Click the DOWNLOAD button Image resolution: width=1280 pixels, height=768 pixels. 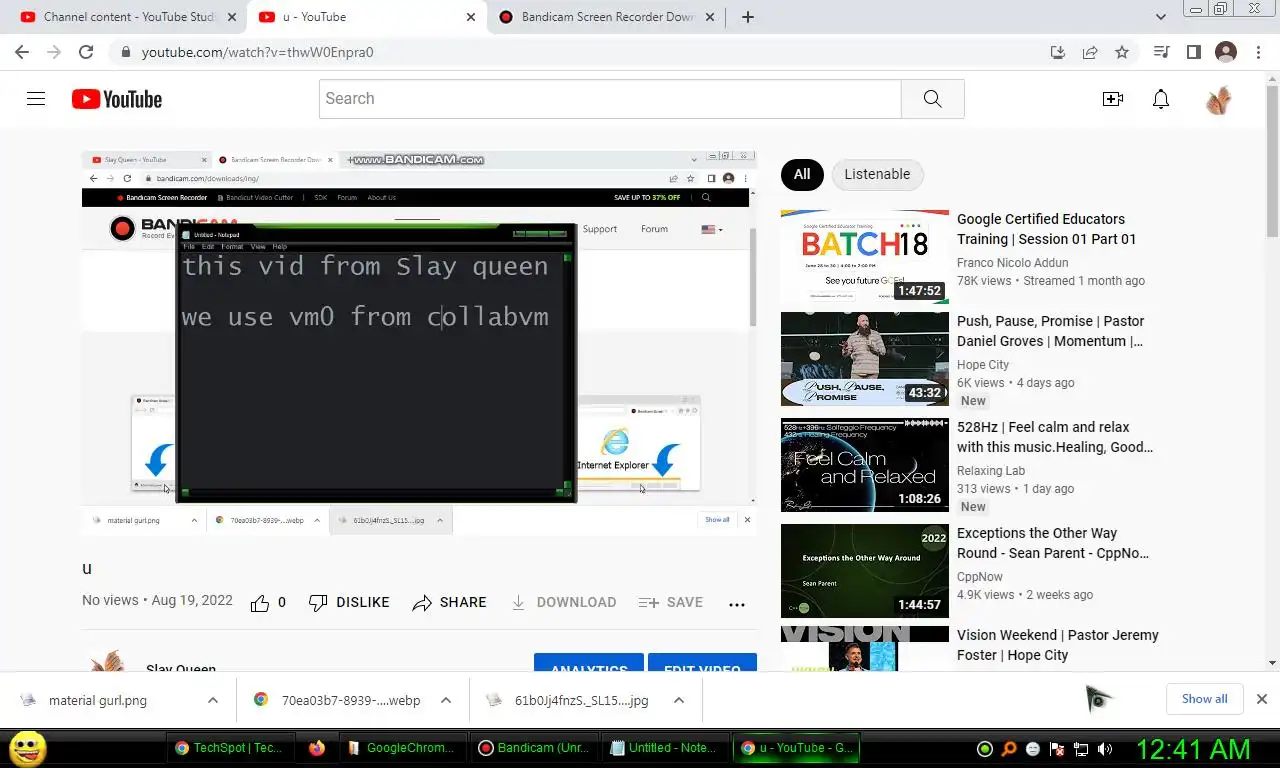(x=563, y=603)
